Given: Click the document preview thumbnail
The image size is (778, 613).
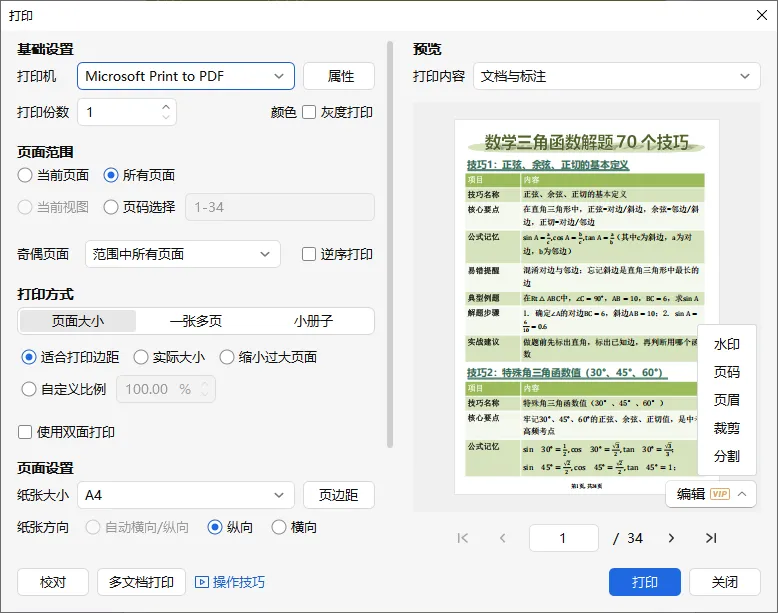Looking at the screenshot, I should coord(587,307).
